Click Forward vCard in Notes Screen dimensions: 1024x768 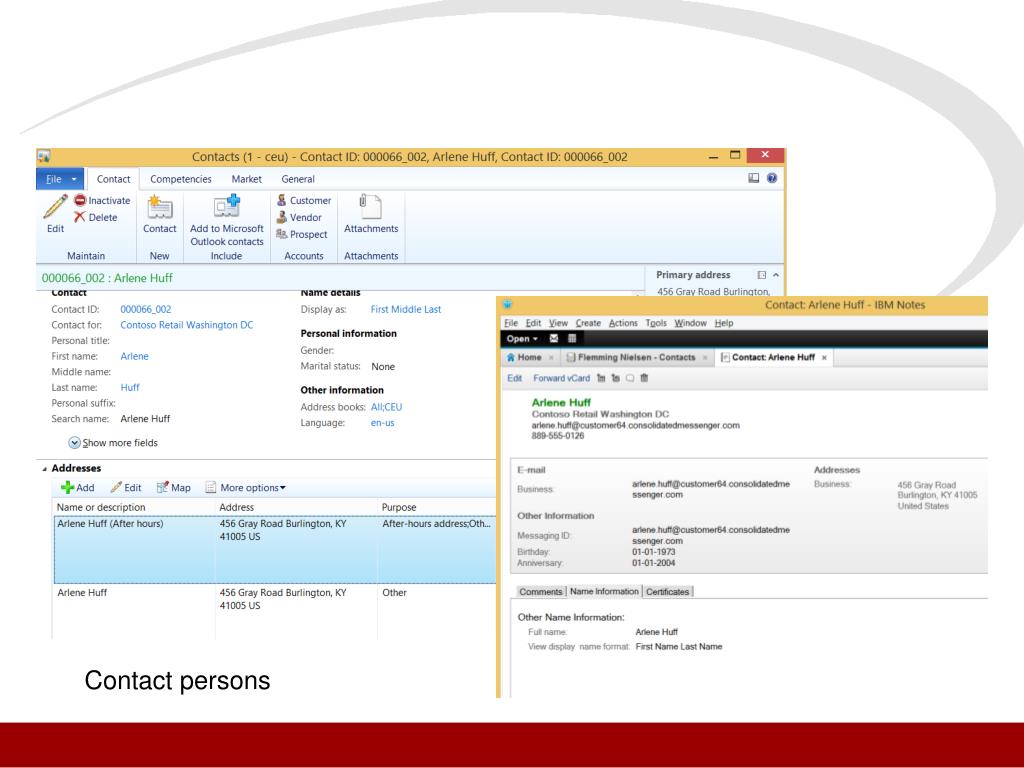click(561, 378)
